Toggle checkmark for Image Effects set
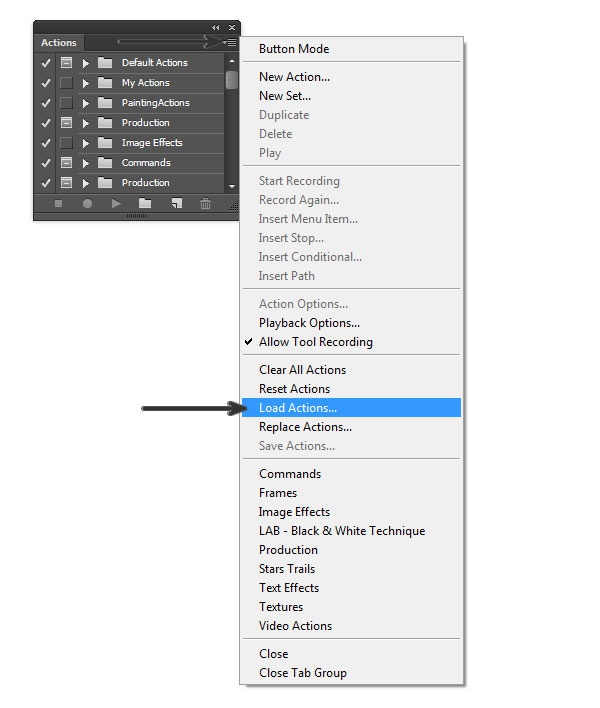600x708 pixels. point(46,143)
